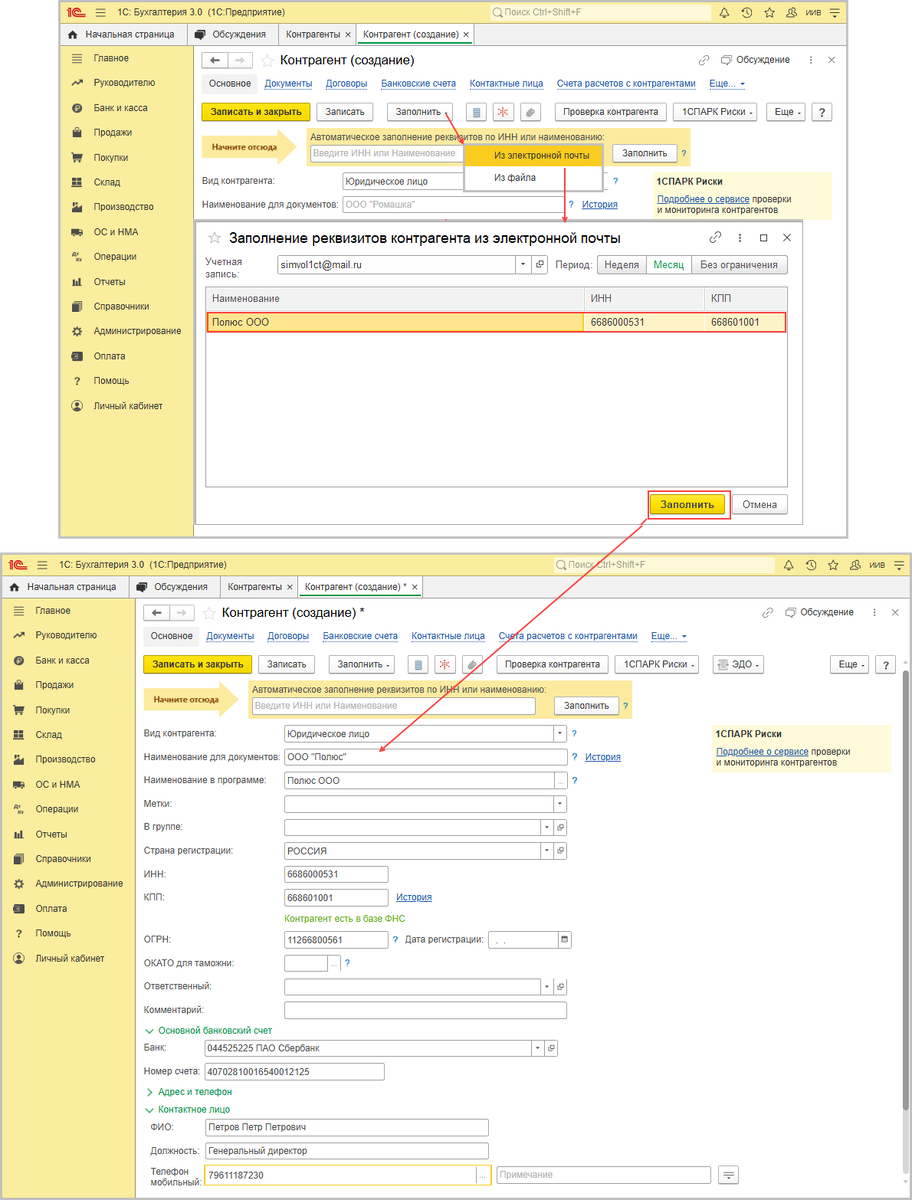Click help question button in upper window toolbar

(x=822, y=112)
